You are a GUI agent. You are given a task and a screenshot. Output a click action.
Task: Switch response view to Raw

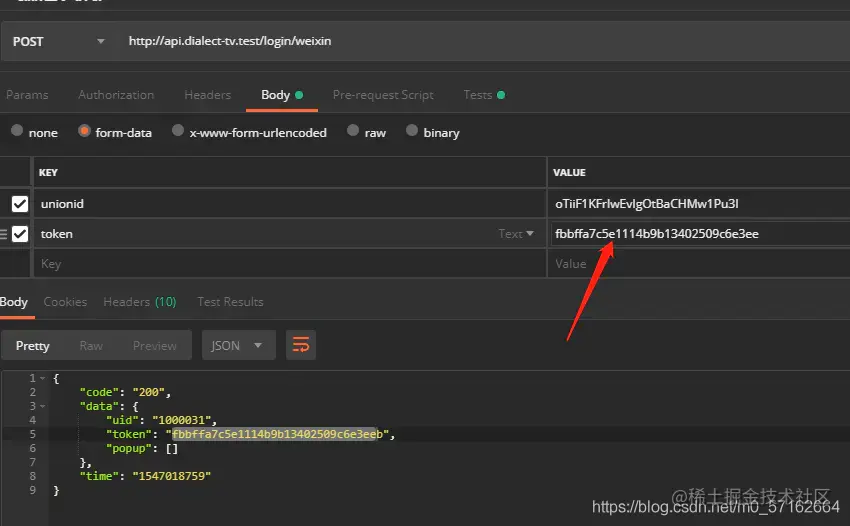pyautogui.click(x=91, y=345)
